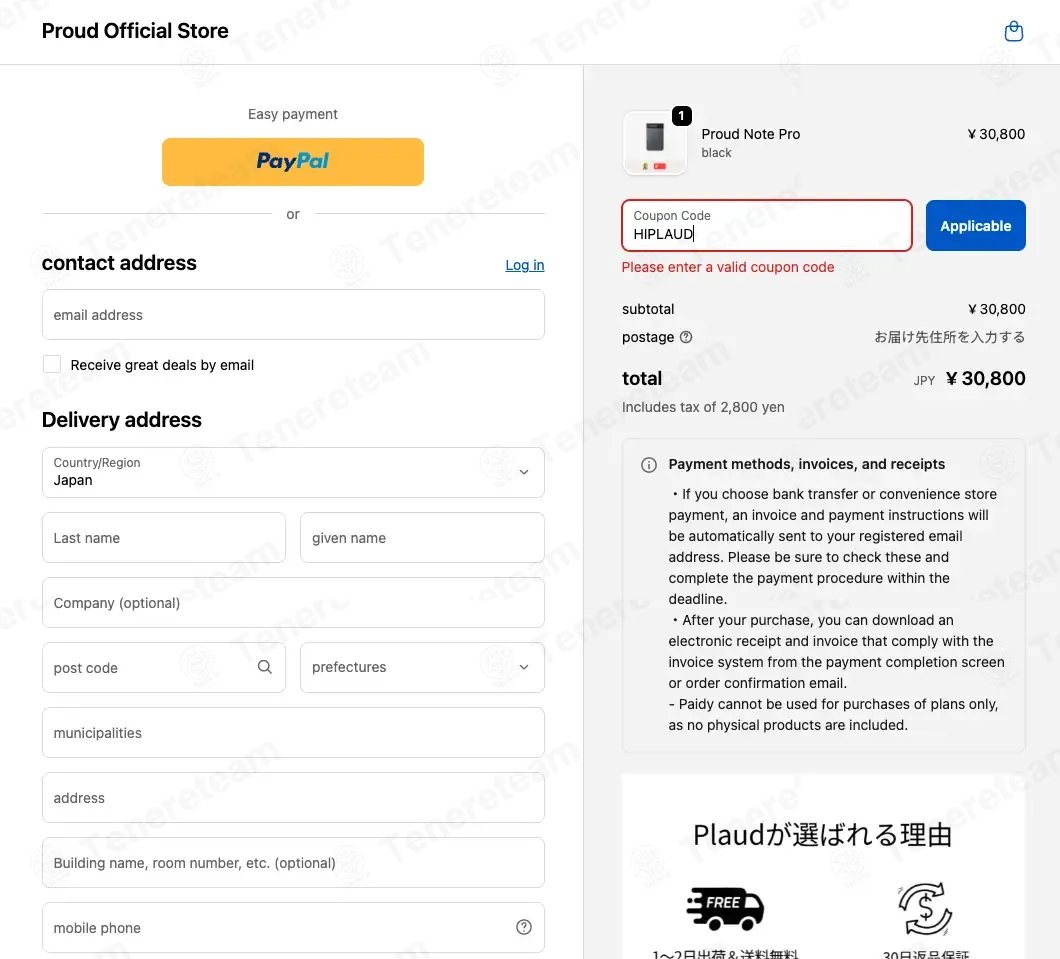Screen dimensions: 1060x959
Task: Click the payment methods info icon
Action: (x=648, y=465)
